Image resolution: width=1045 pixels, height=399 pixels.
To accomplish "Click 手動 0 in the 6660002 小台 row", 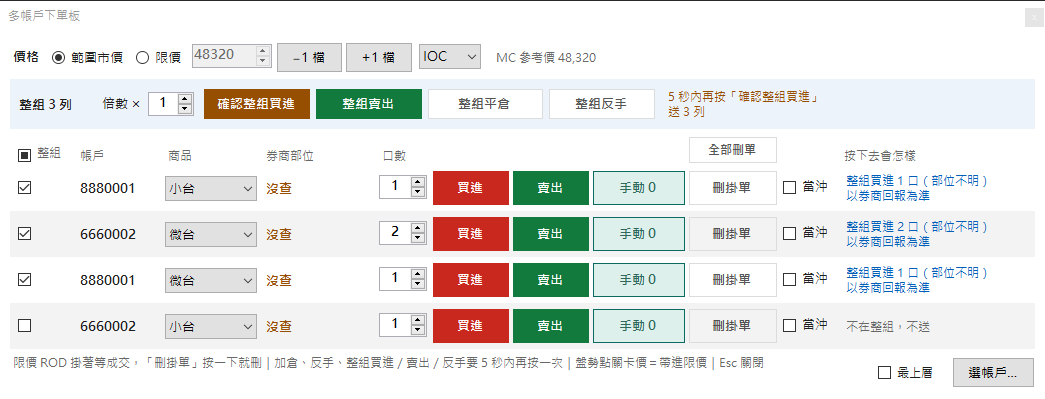I will pyautogui.click(x=638, y=326).
